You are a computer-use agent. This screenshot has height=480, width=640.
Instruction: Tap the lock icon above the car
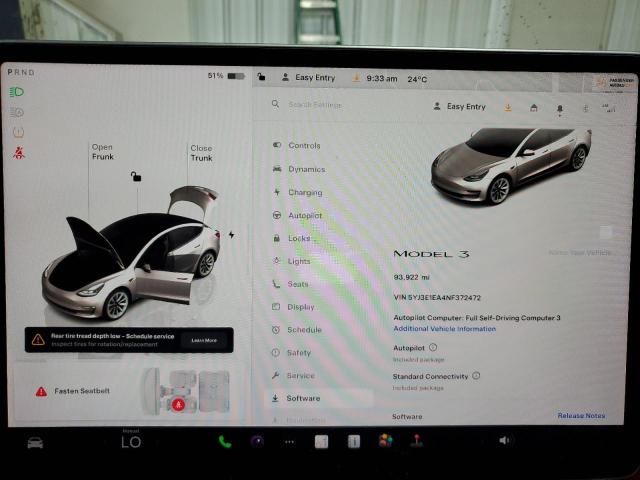coord(136,176)
